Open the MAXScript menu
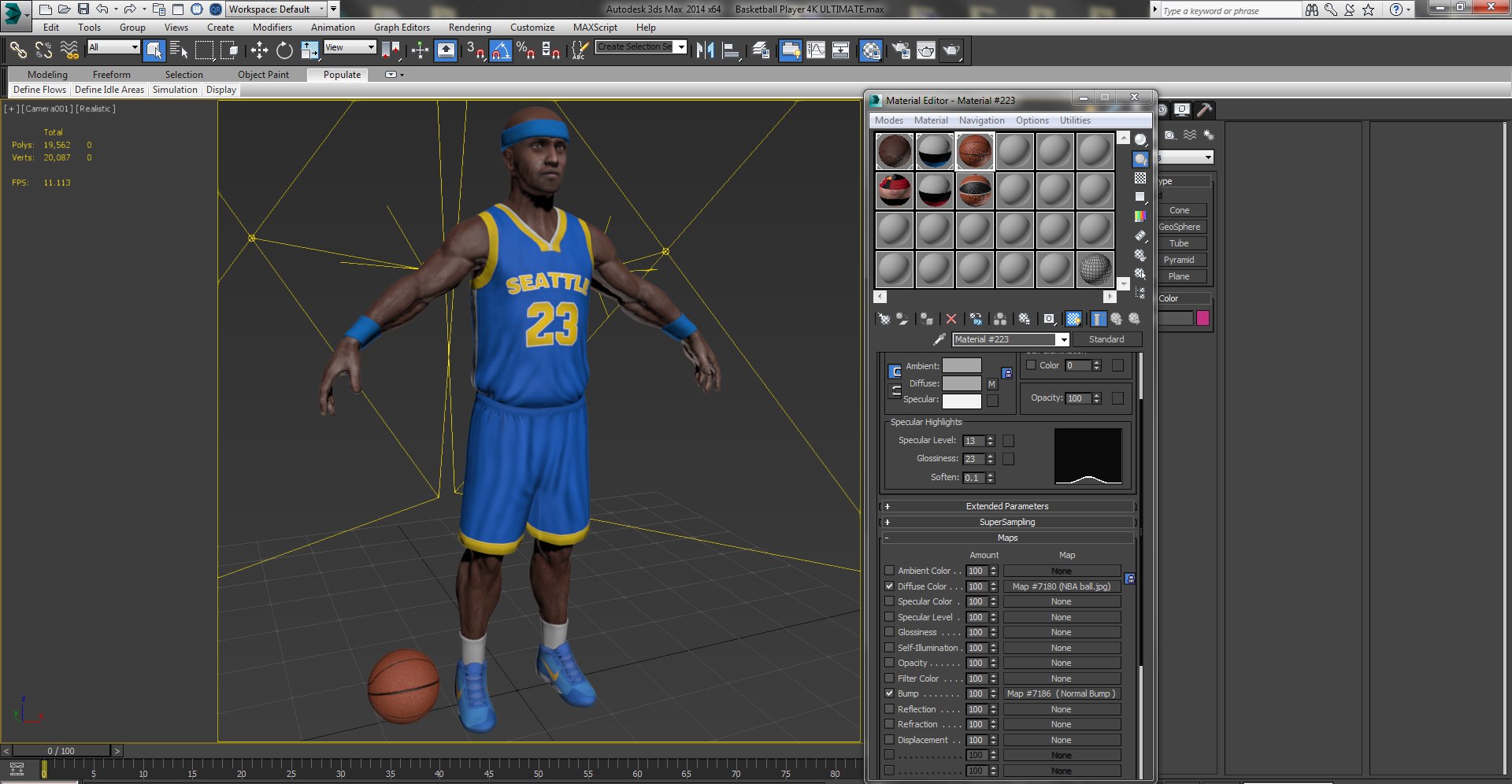The height and width of the screenshot is (784, 1512). pyautogui.click(x=595, y=28)
